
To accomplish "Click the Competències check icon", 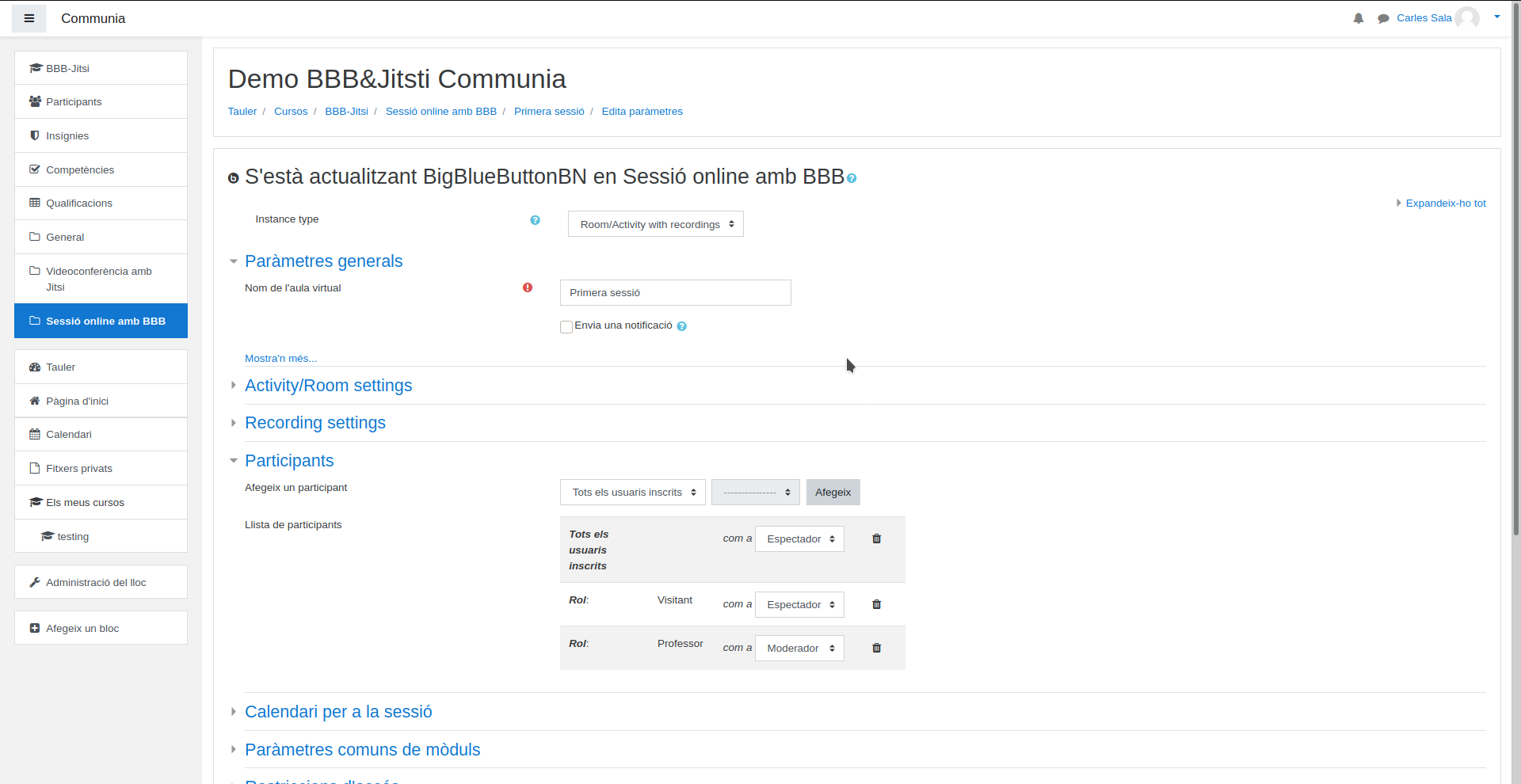I will tap(35, 169).
